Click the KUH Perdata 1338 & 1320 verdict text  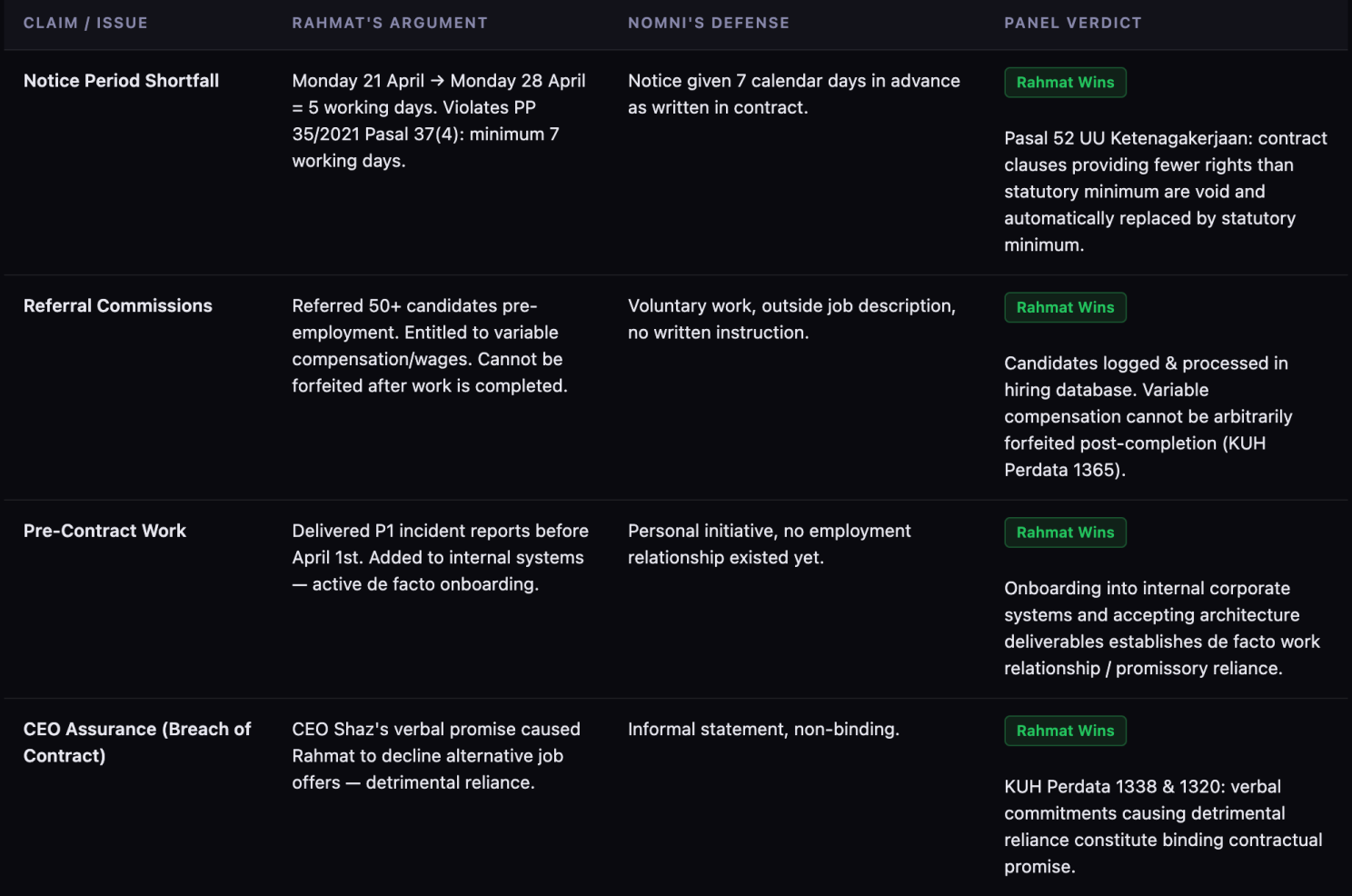1163,827
